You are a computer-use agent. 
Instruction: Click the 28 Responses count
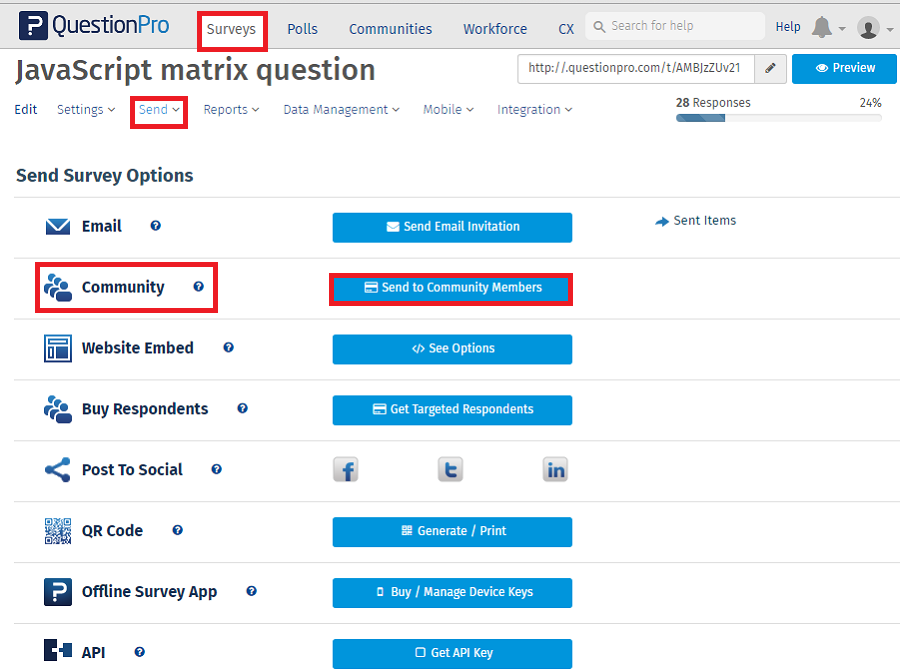click(x=713, y=102)
